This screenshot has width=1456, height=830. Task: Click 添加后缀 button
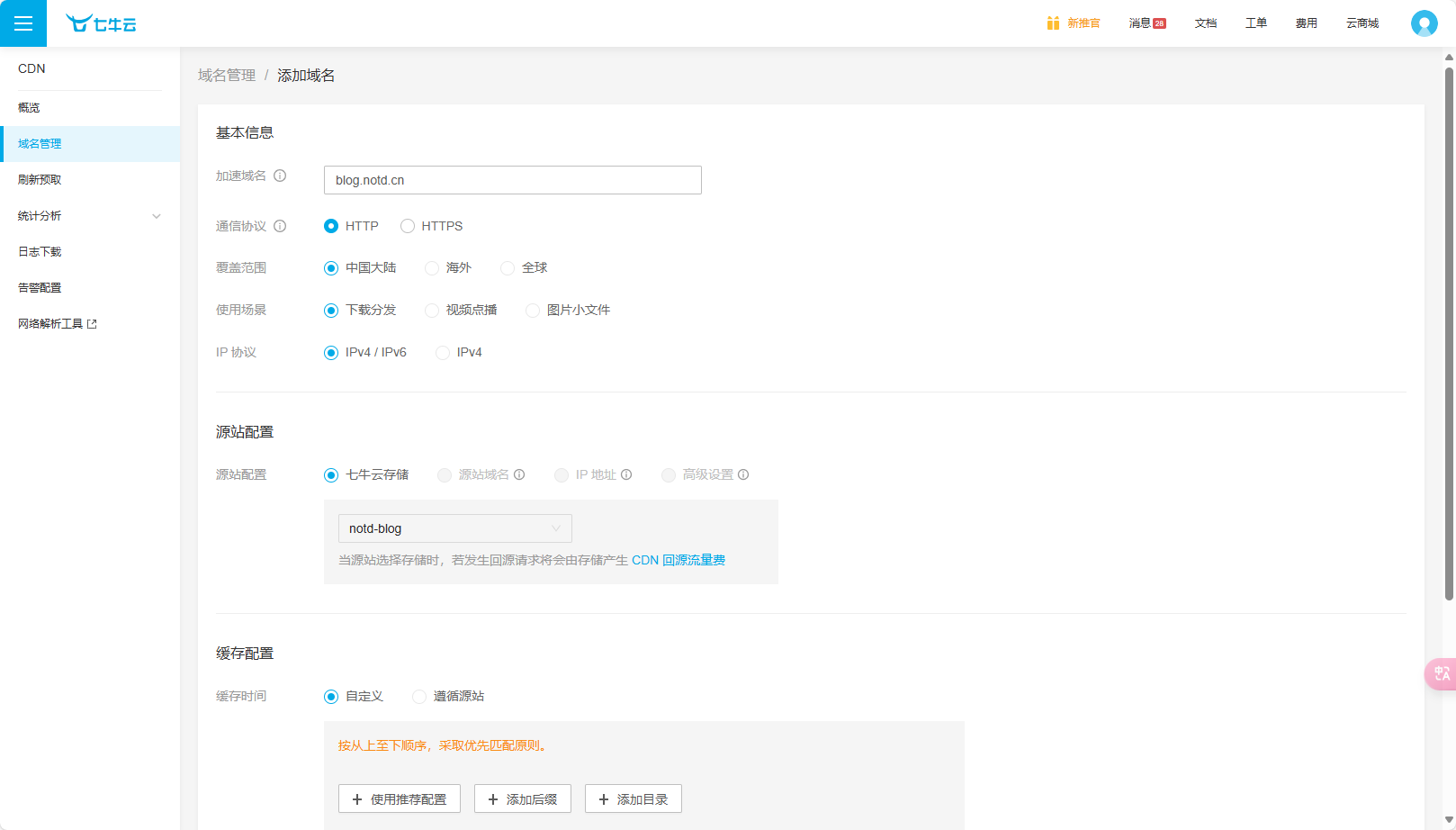click(x=523, y=798)
